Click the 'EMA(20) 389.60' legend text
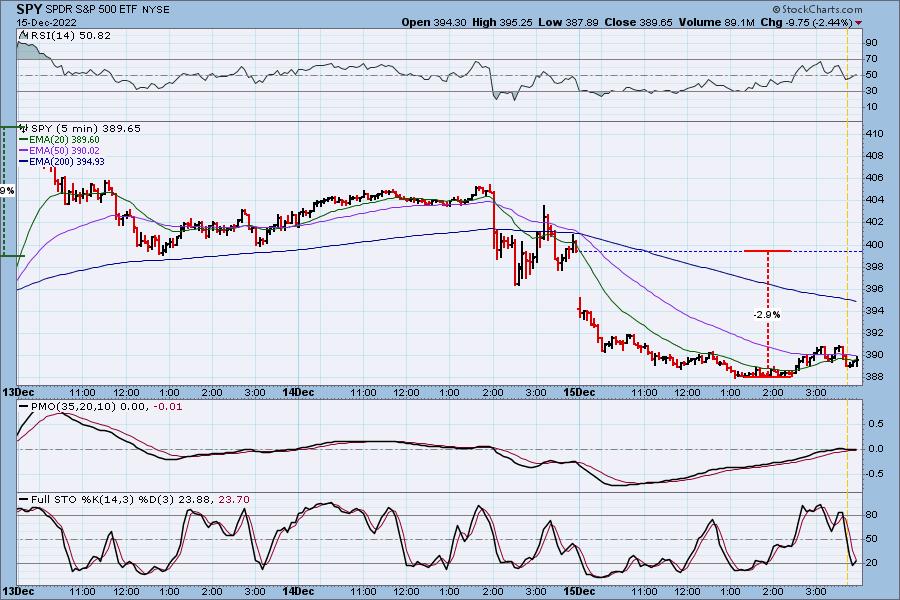 (x=64, y=140)
